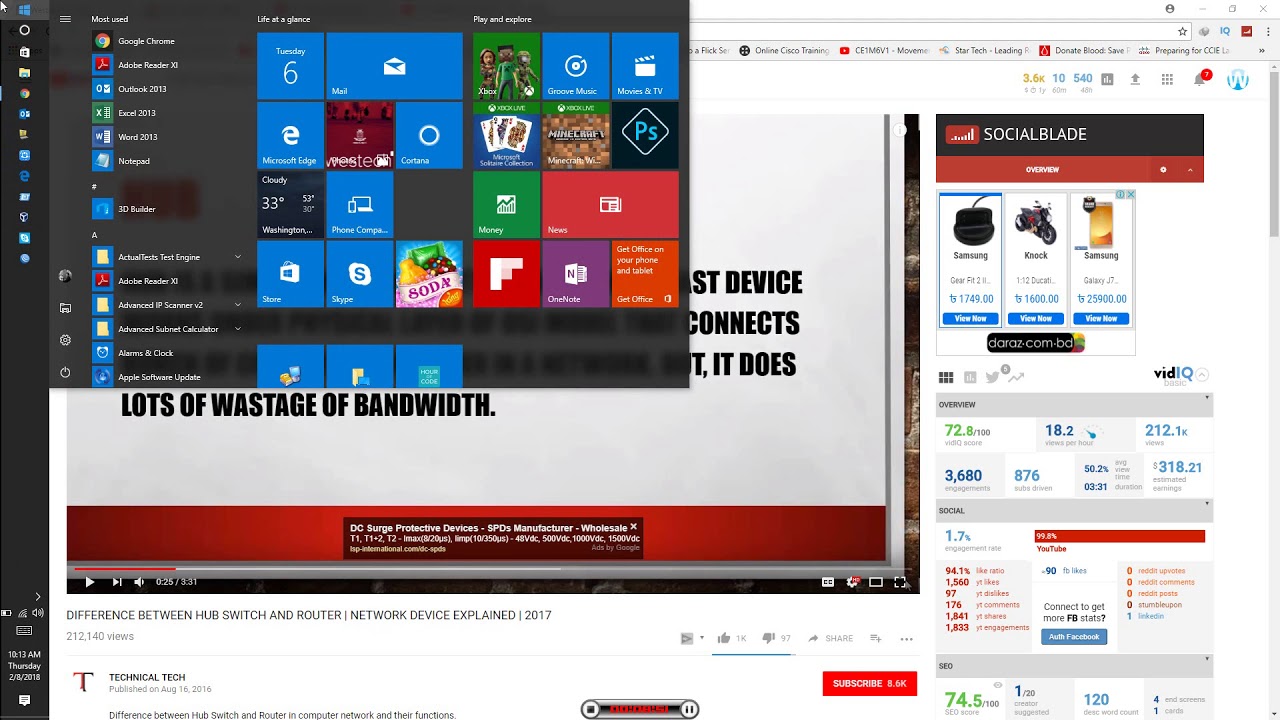1280x720 pixels.
Task: Collapse the vidIQ OVERVIEW section arrow
Action: (x=1207, y=398)
